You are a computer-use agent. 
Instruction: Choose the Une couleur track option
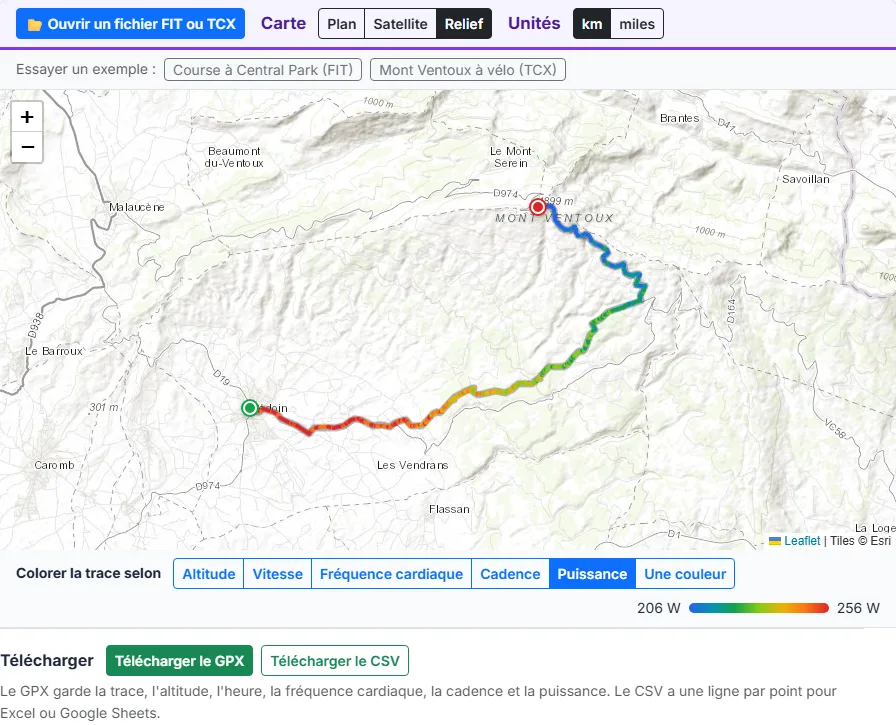point(685,574)
